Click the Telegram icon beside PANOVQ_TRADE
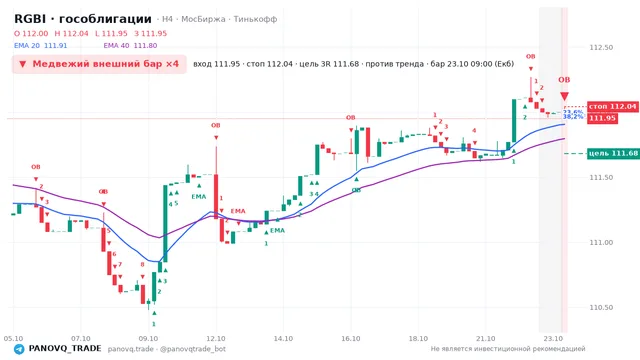The width and height of the screenshot is (640, 360). tap(19, 349)
